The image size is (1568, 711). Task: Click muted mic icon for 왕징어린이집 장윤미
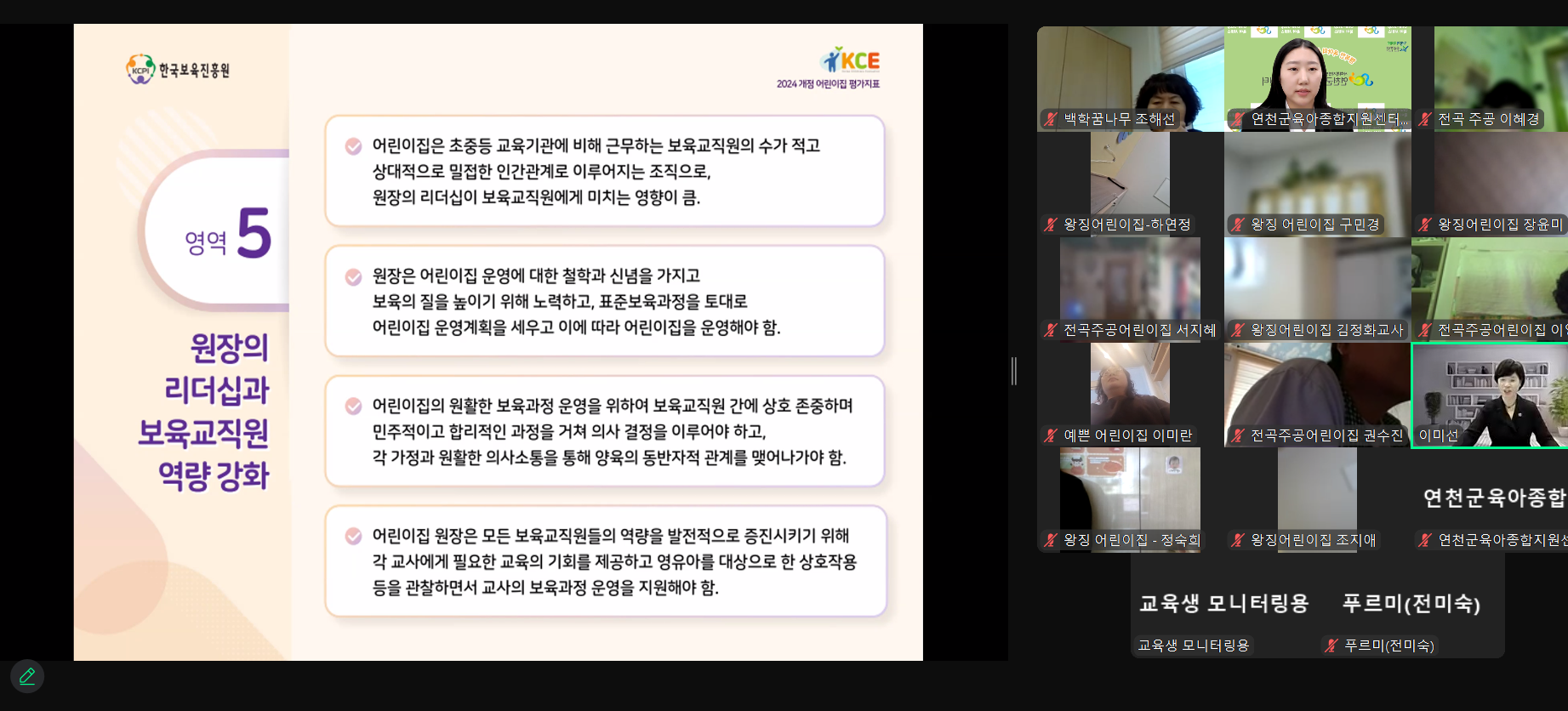pyautogui.click(x=1426, y=225)
